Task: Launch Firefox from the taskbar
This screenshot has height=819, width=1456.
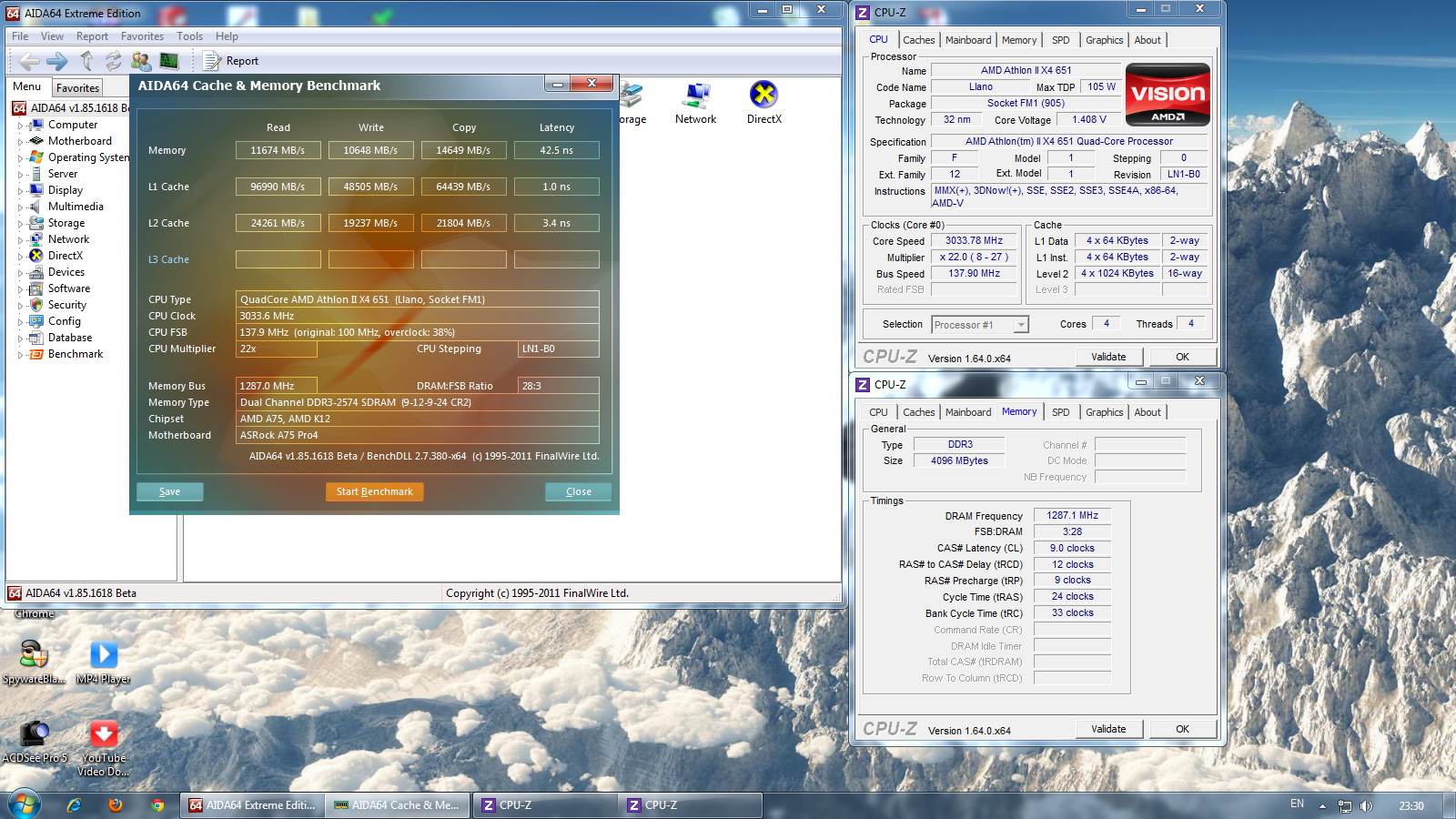Action: click(116, 805)
